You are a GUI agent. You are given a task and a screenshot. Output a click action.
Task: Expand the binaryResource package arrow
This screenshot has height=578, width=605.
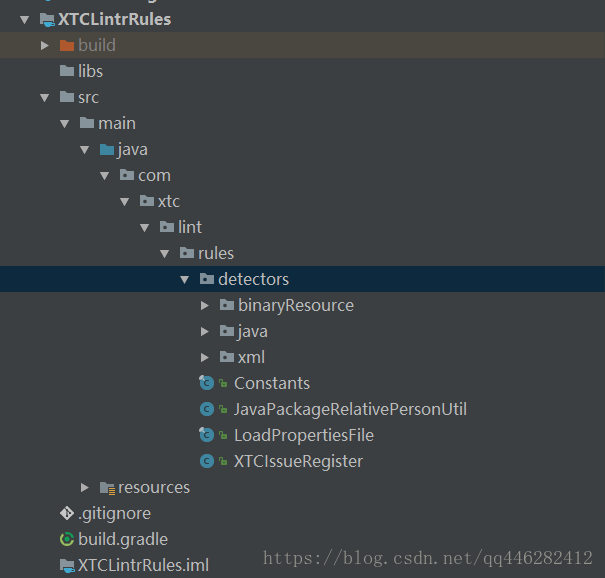click(x=204, y=305)
